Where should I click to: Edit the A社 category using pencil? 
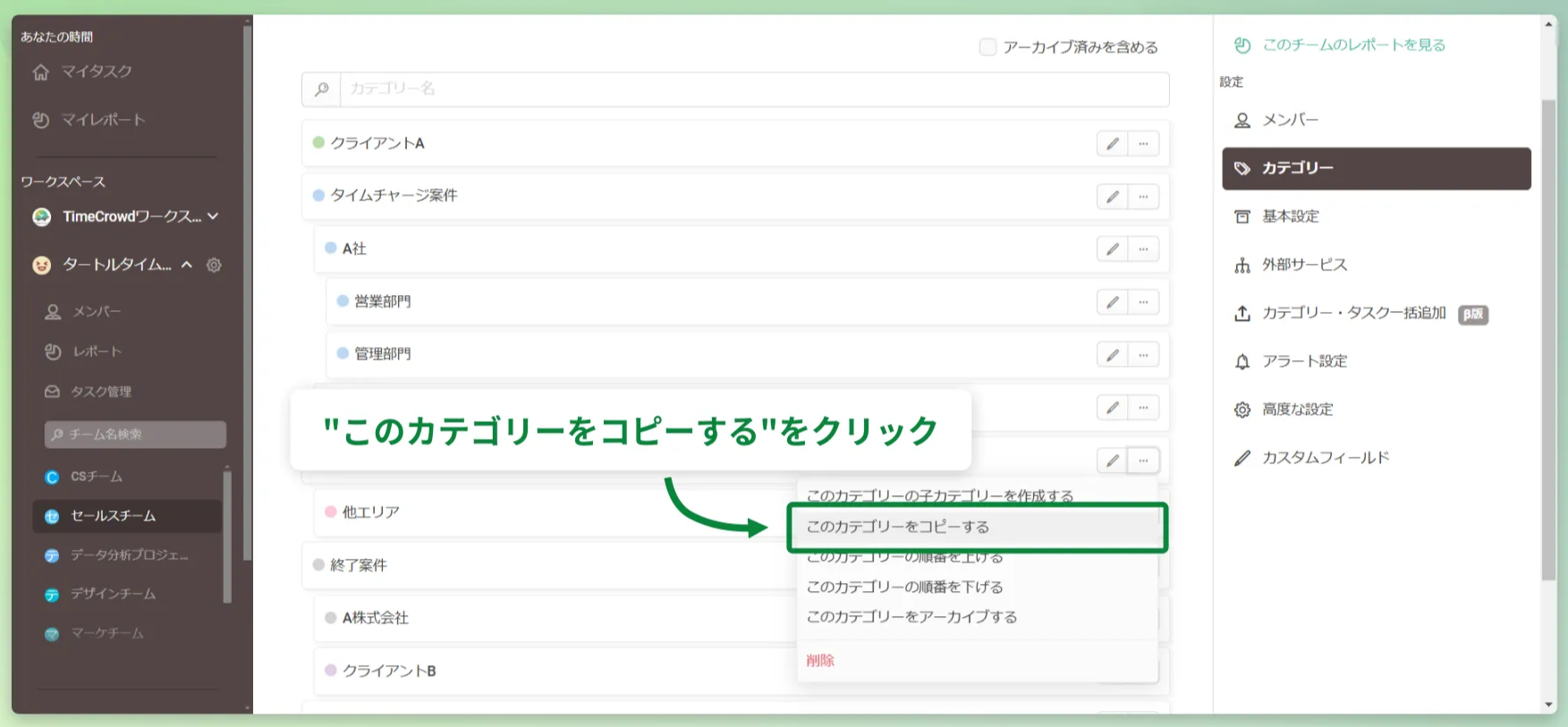1112,249
